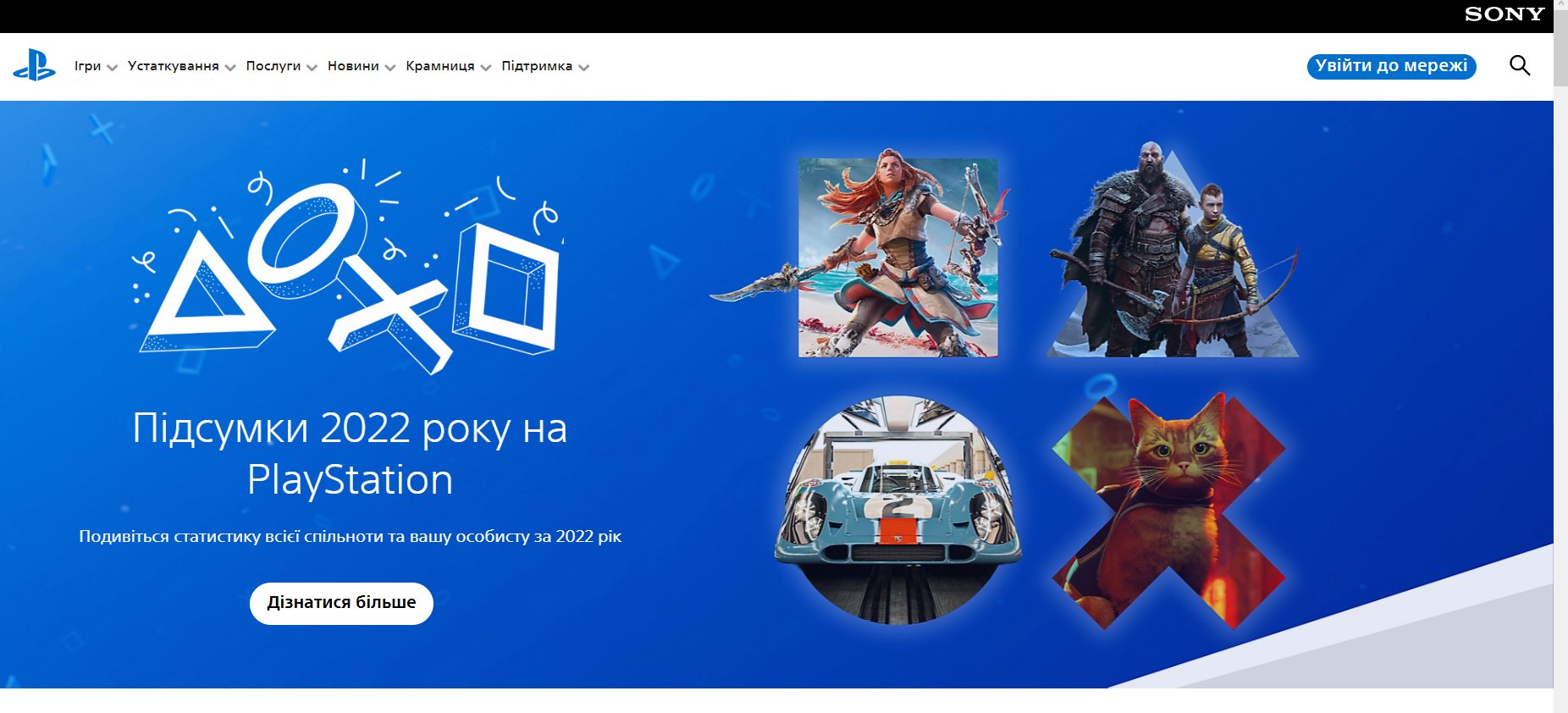The image size is (1568, 713).
Task: Open the Ігри menu
Action: [x=87, y=66]
